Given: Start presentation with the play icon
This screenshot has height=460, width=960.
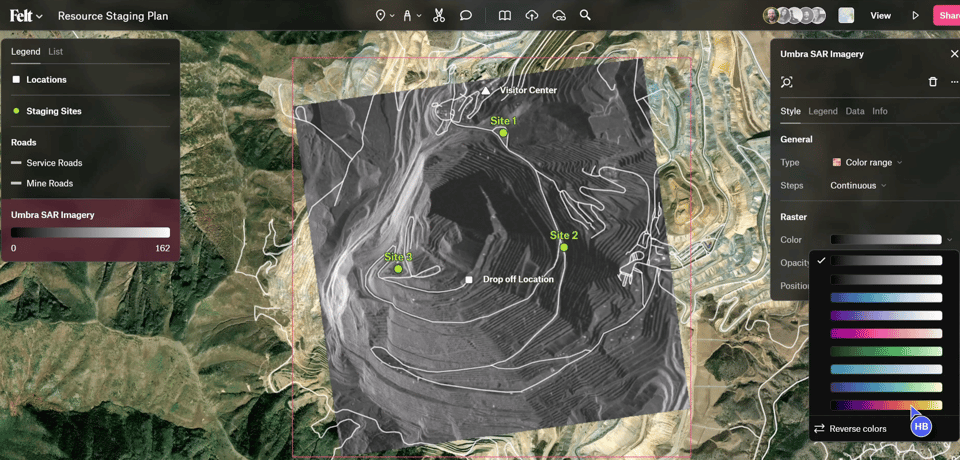Looking at the screenshot, I should [x=915, y=15].
